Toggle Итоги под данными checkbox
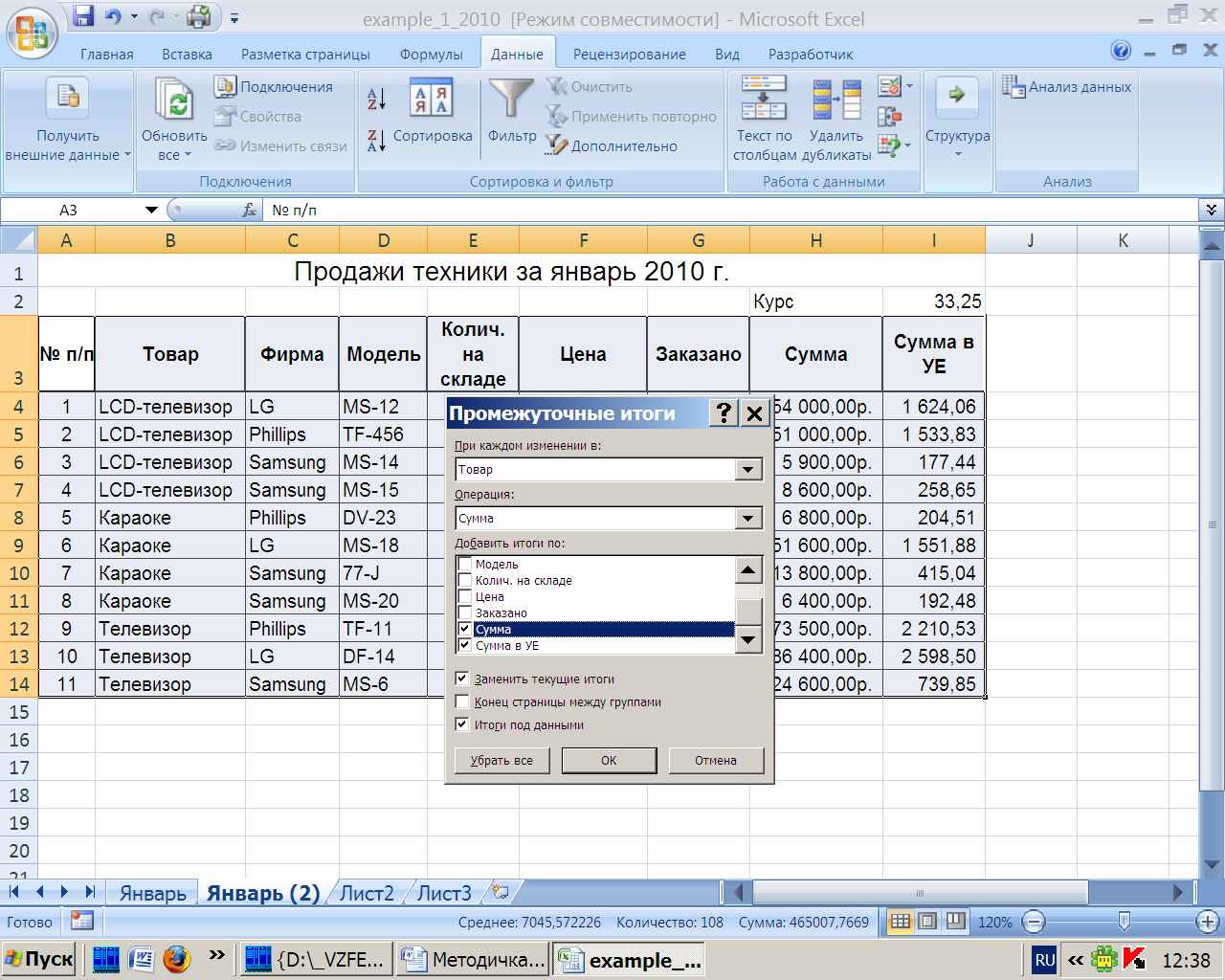This screenshot has height=980, width=1225. (x=462, y=724)
